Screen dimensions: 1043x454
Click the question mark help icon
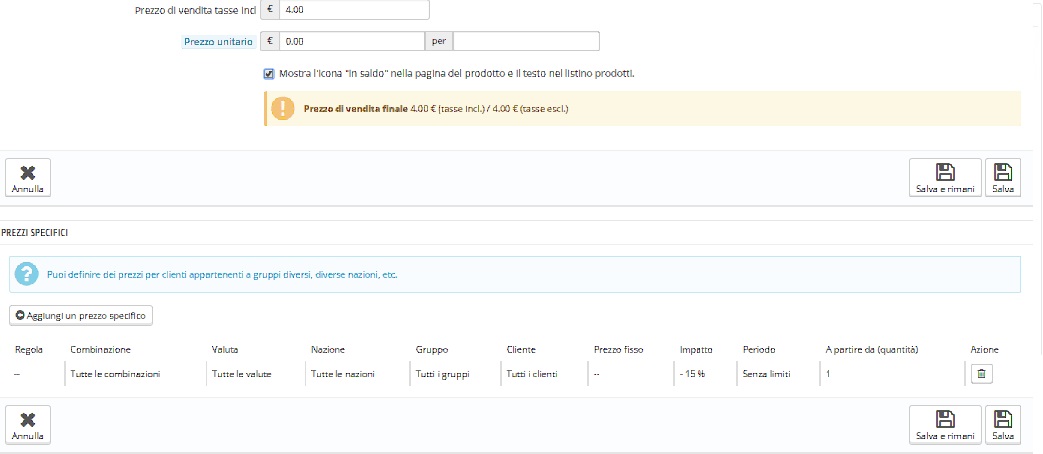pos(28,274)
